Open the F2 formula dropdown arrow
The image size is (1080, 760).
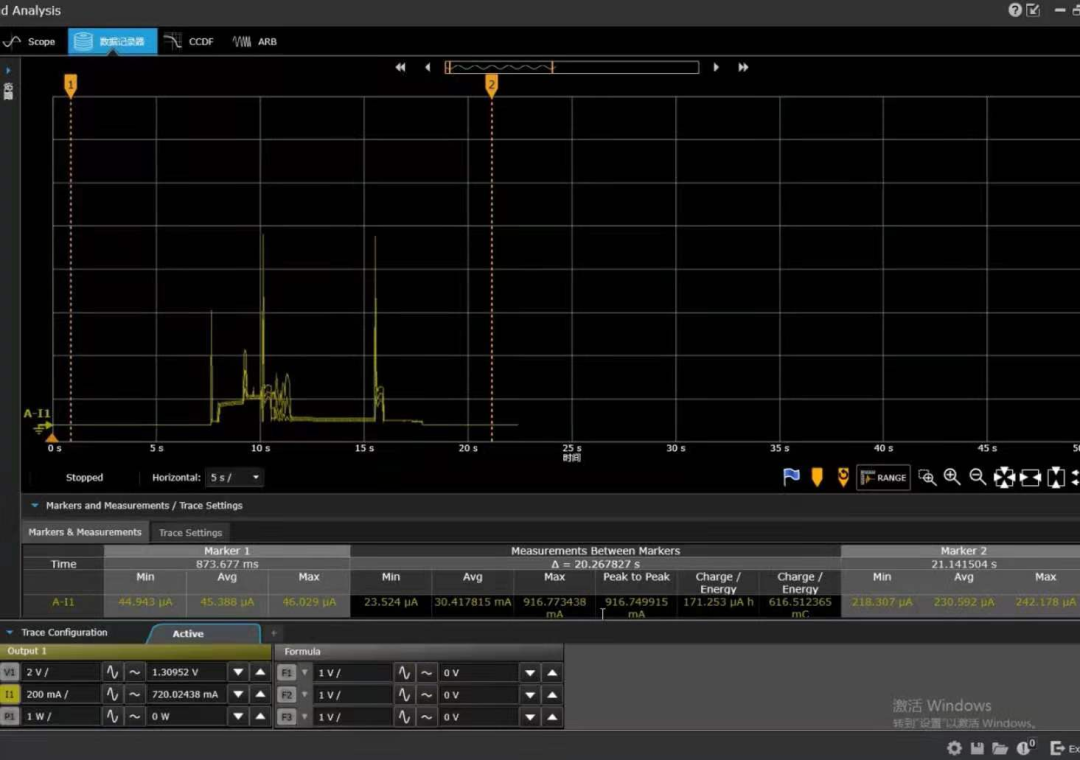point(304,695)
